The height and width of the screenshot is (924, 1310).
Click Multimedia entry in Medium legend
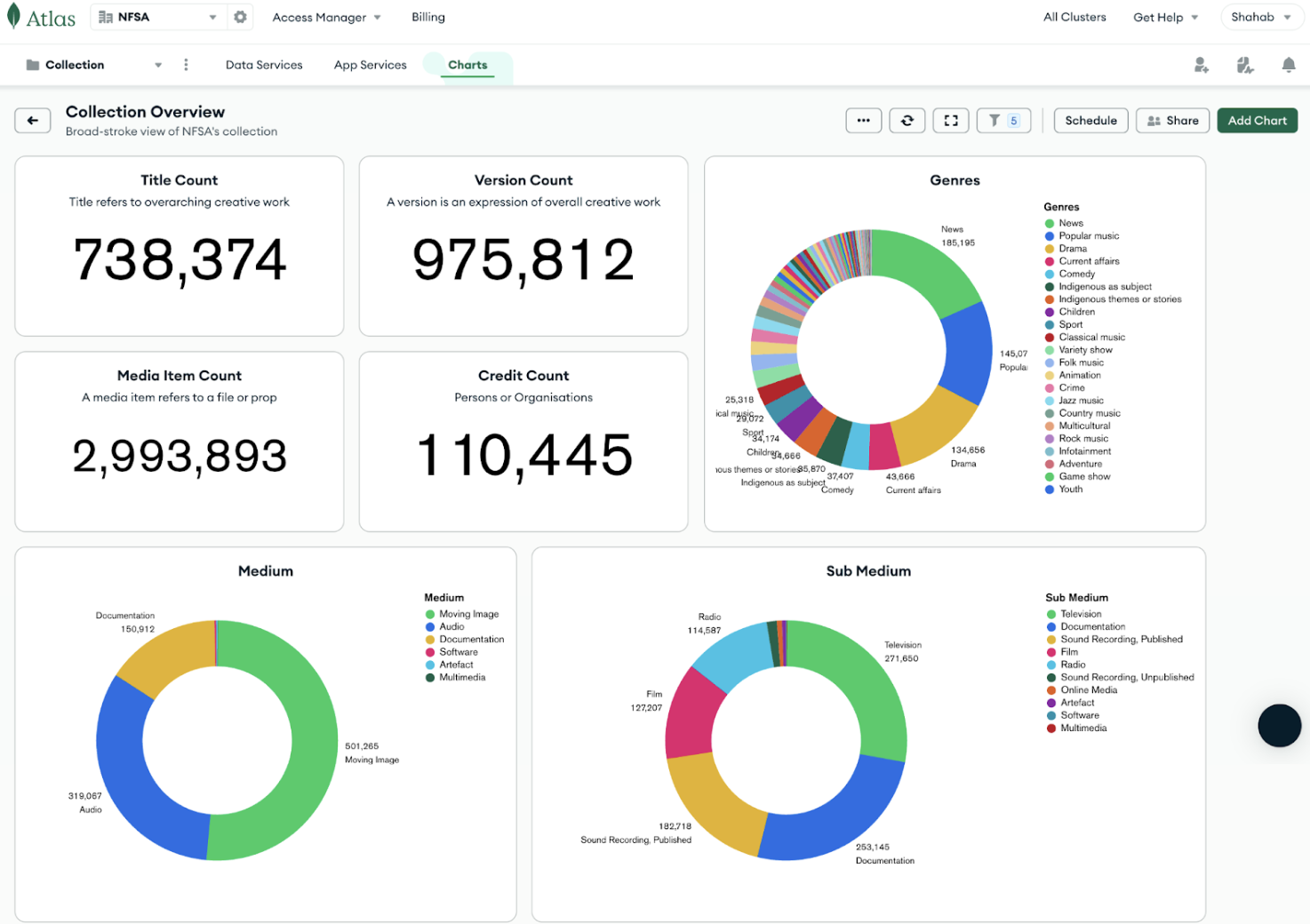click(x=456, y=678)
